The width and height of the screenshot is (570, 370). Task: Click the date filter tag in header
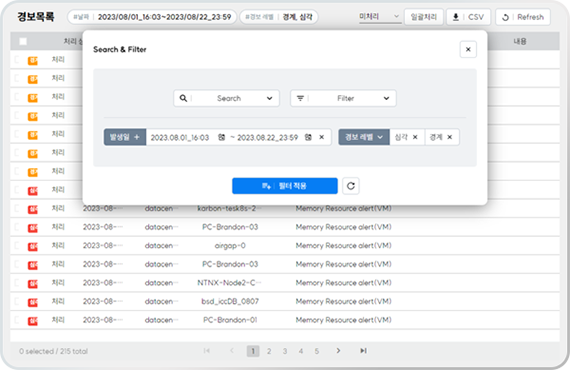point(152,17)
